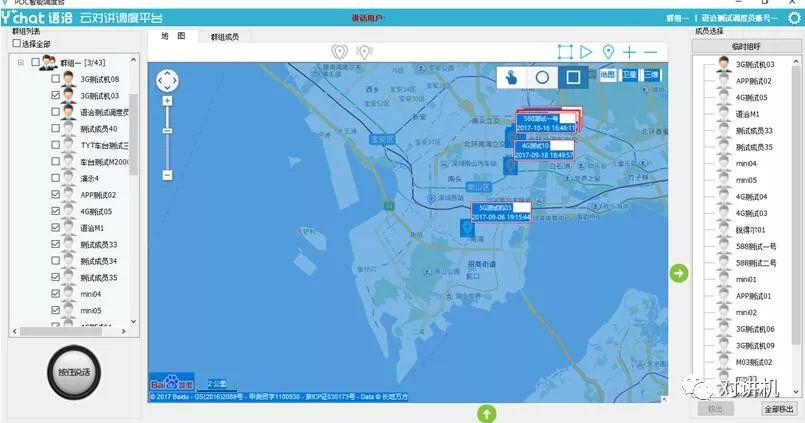Image resolution: width=805 pixels, height=423 pixels.
Task: Click the single location marker toolbar icon
Action: 608,52
